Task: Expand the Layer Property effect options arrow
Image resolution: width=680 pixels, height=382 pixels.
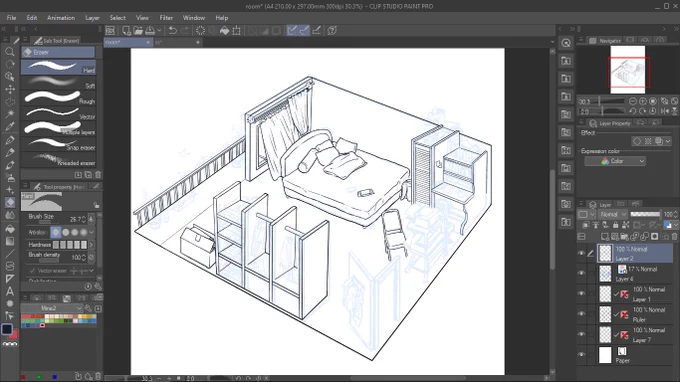Action: [x=667, y=141]
